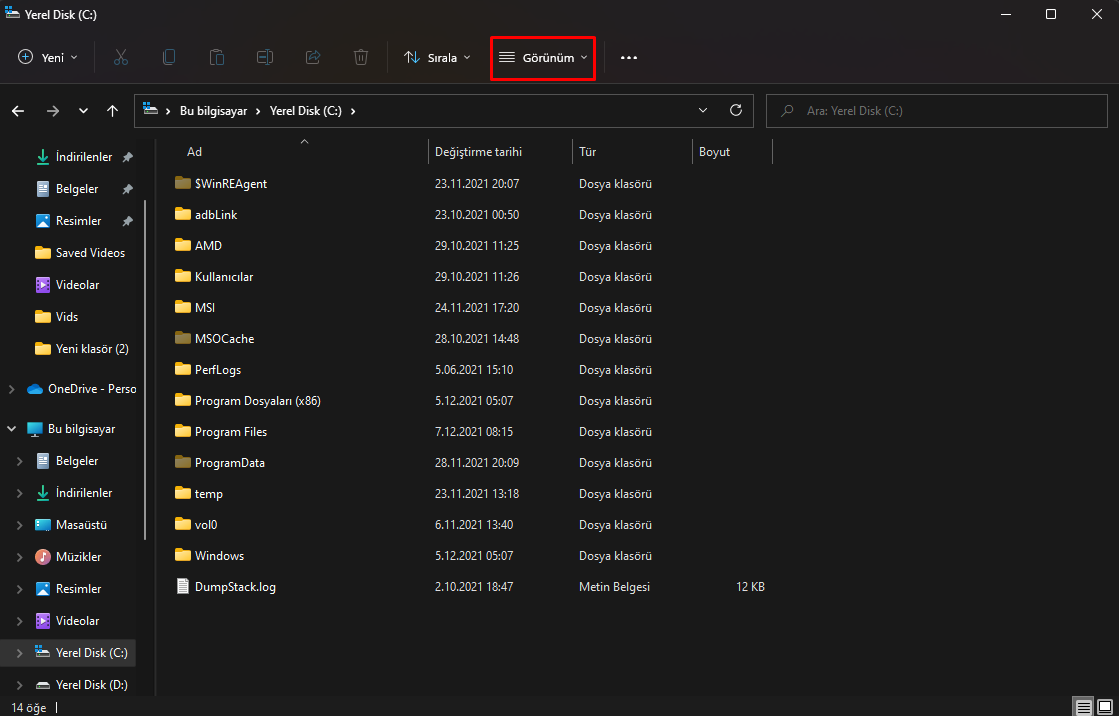
Task: Go up one folder level
Action: click(x=113, y=111)
